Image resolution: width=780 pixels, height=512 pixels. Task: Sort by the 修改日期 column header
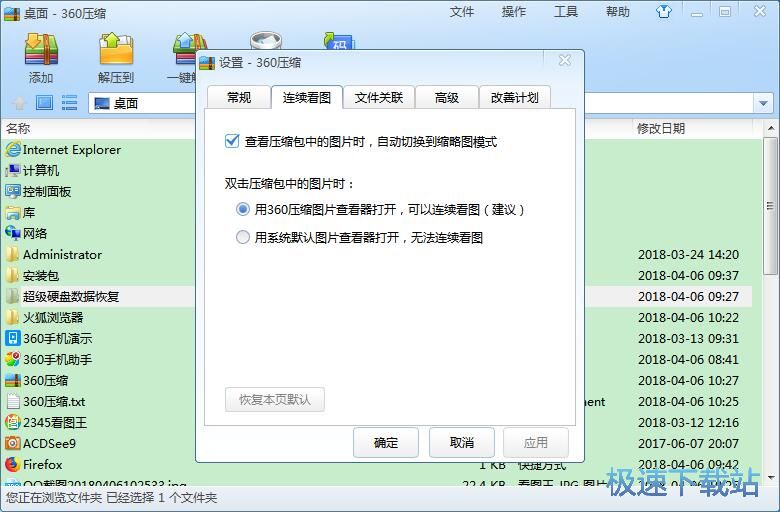pos(661,128)
